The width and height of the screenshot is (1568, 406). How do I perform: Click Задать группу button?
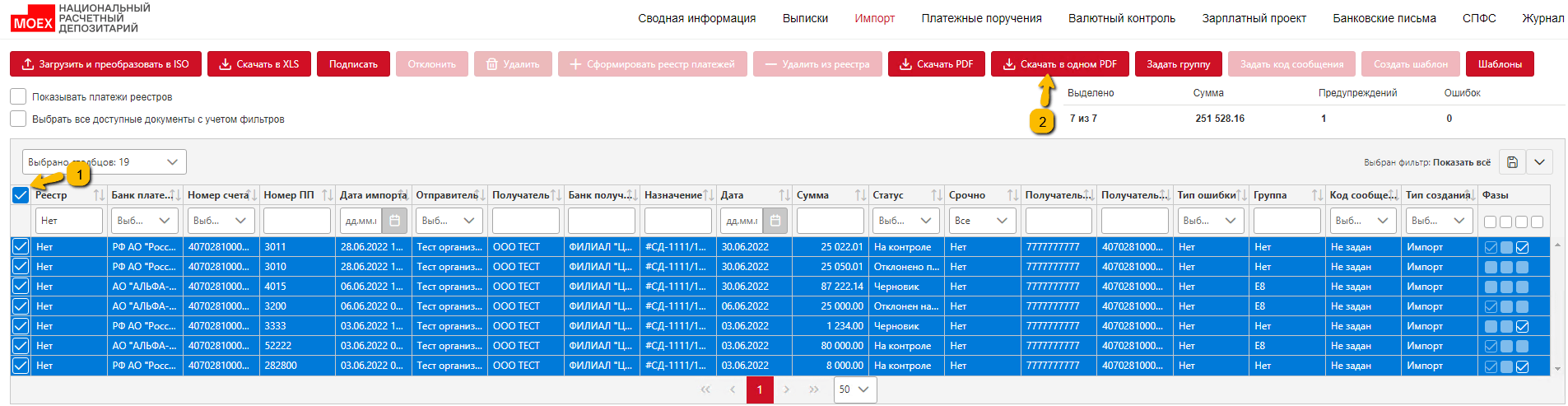point(1179,64)
